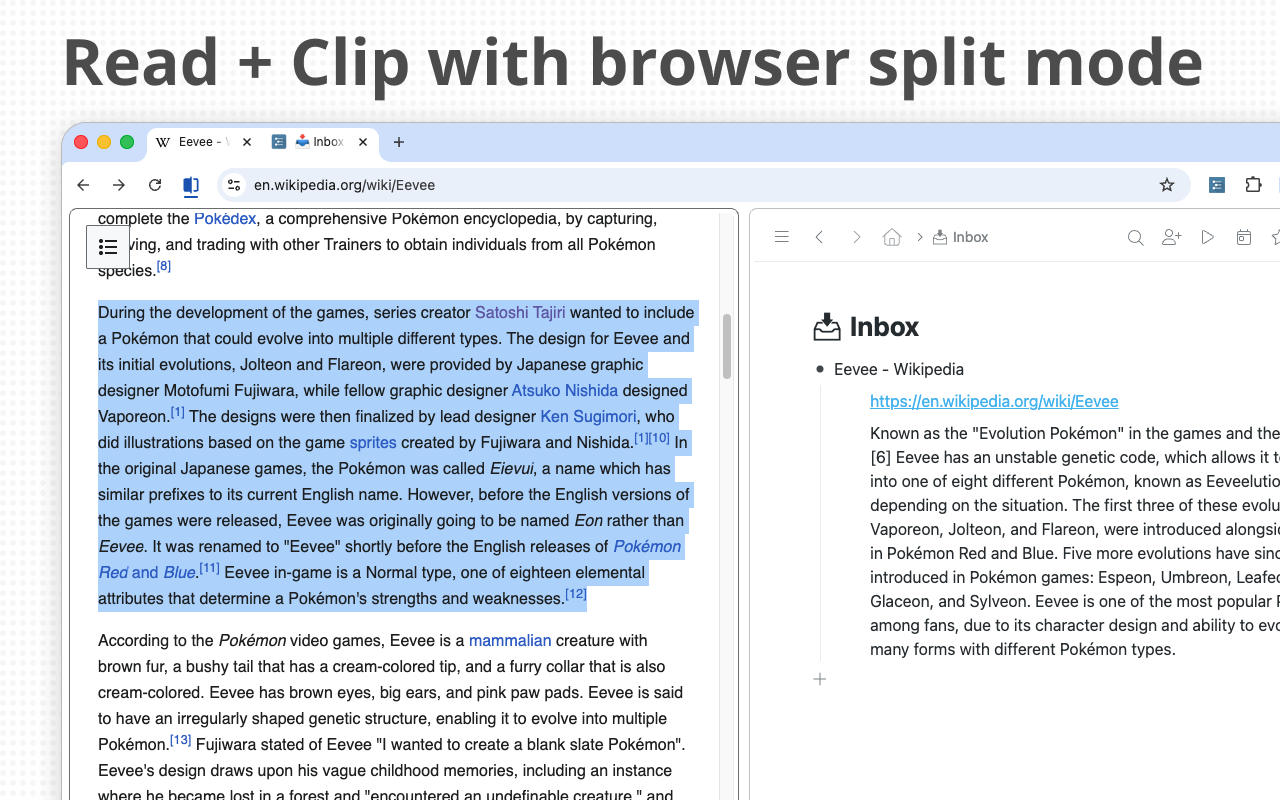Open the Atsuko Nishida link
The height and width of the screenshot is (800, 1280).
pyautogui.click(x=565, y=390)
